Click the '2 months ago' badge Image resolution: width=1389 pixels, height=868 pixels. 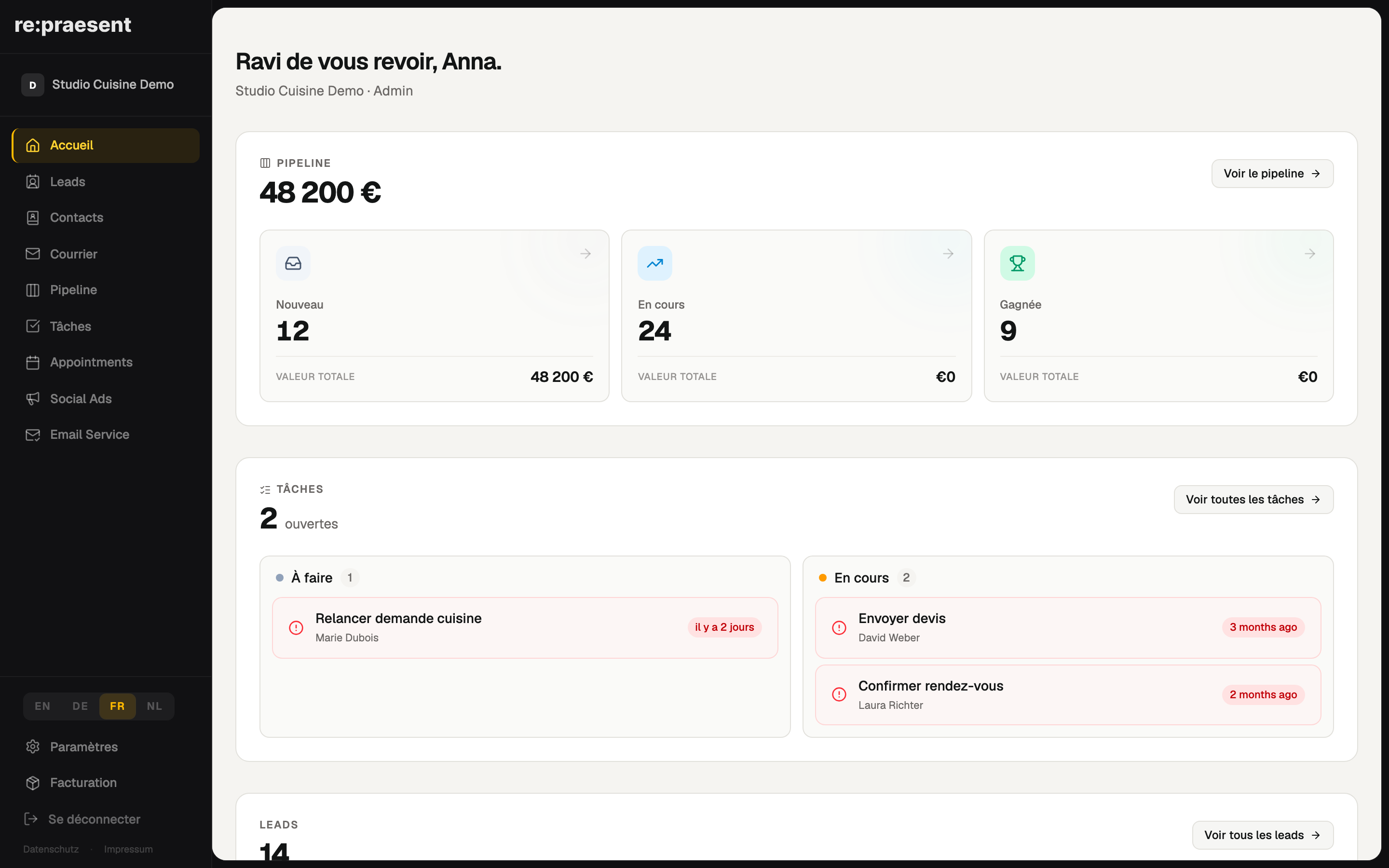[x=1263, y=694]
